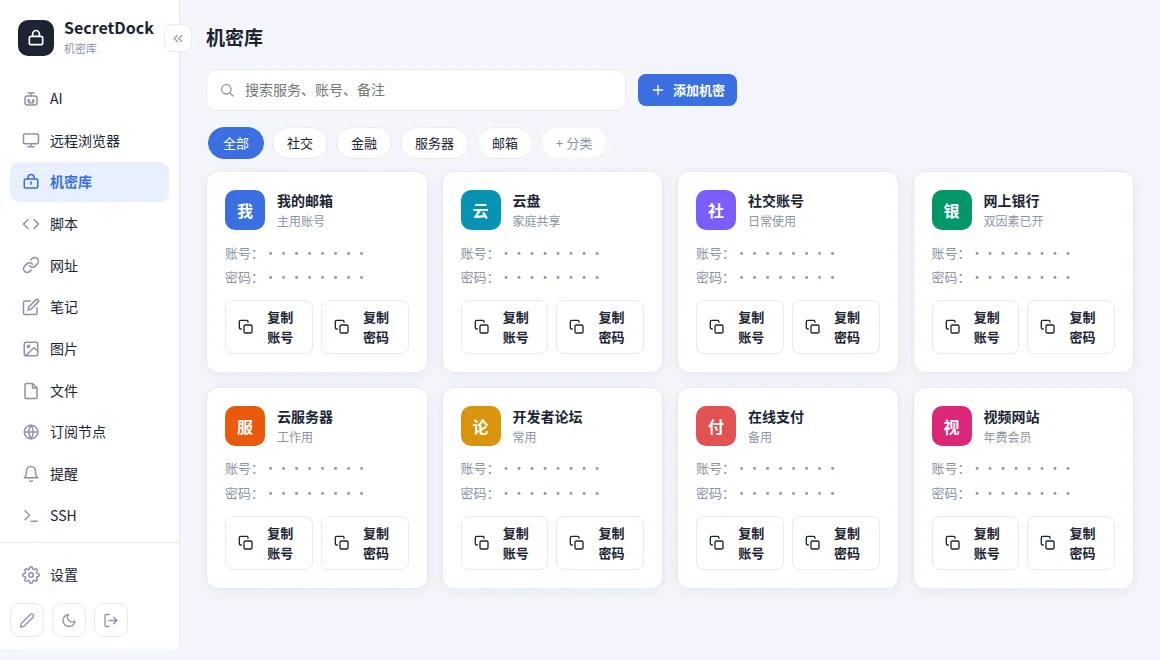Copy password for 云服务器
This screenshot has width=1160, height=660.
click(365, 543)
